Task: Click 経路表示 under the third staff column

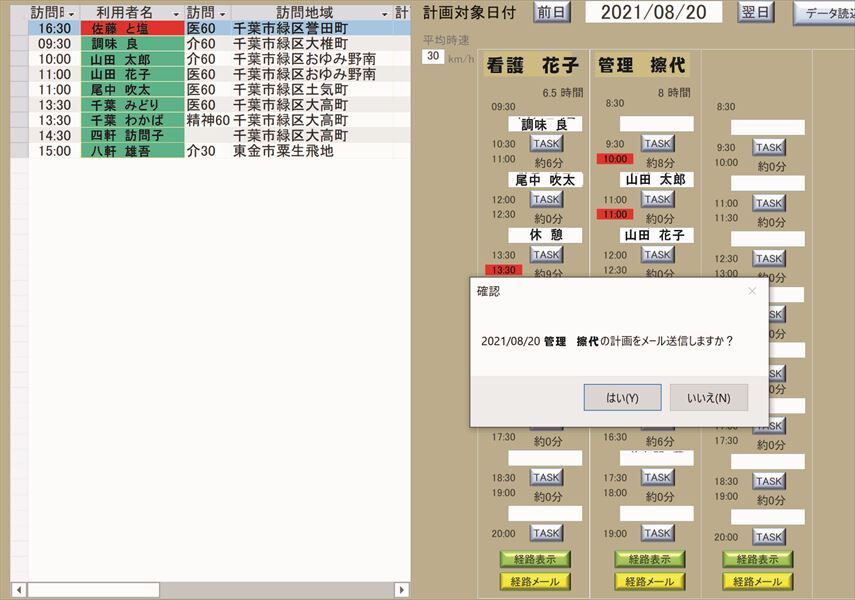Action: point(757,559)
